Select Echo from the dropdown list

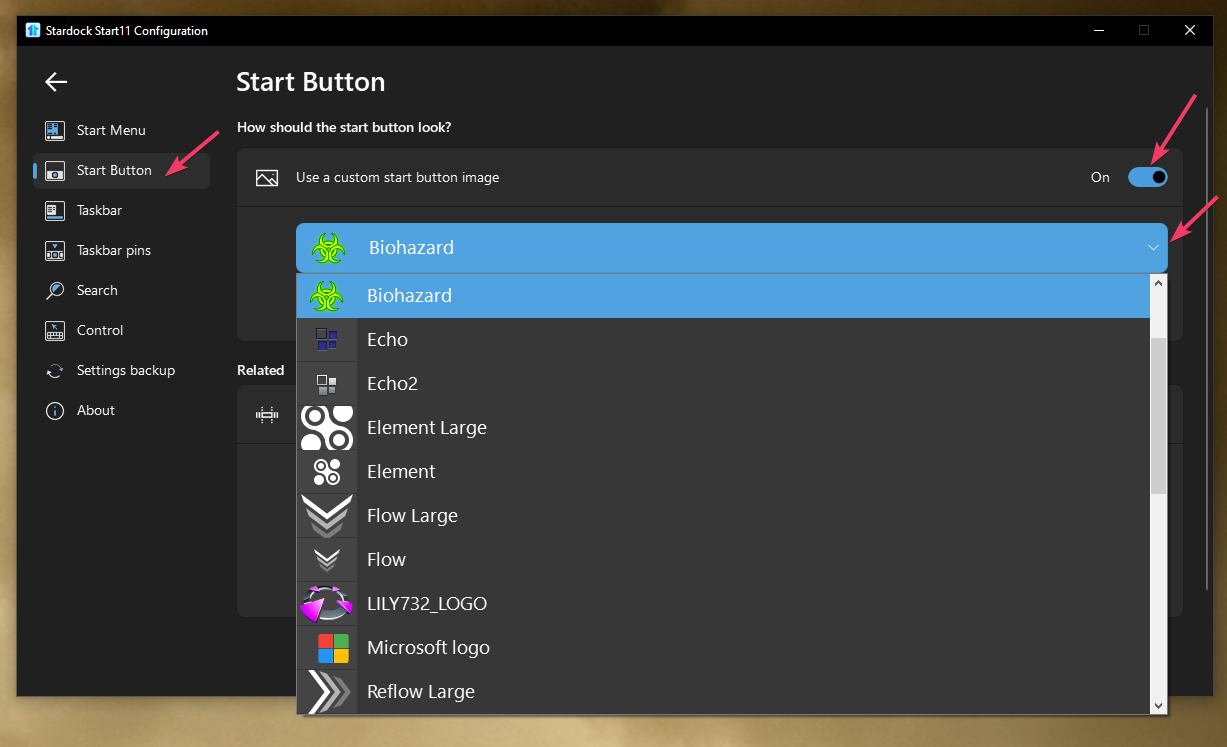click(387, 340)
